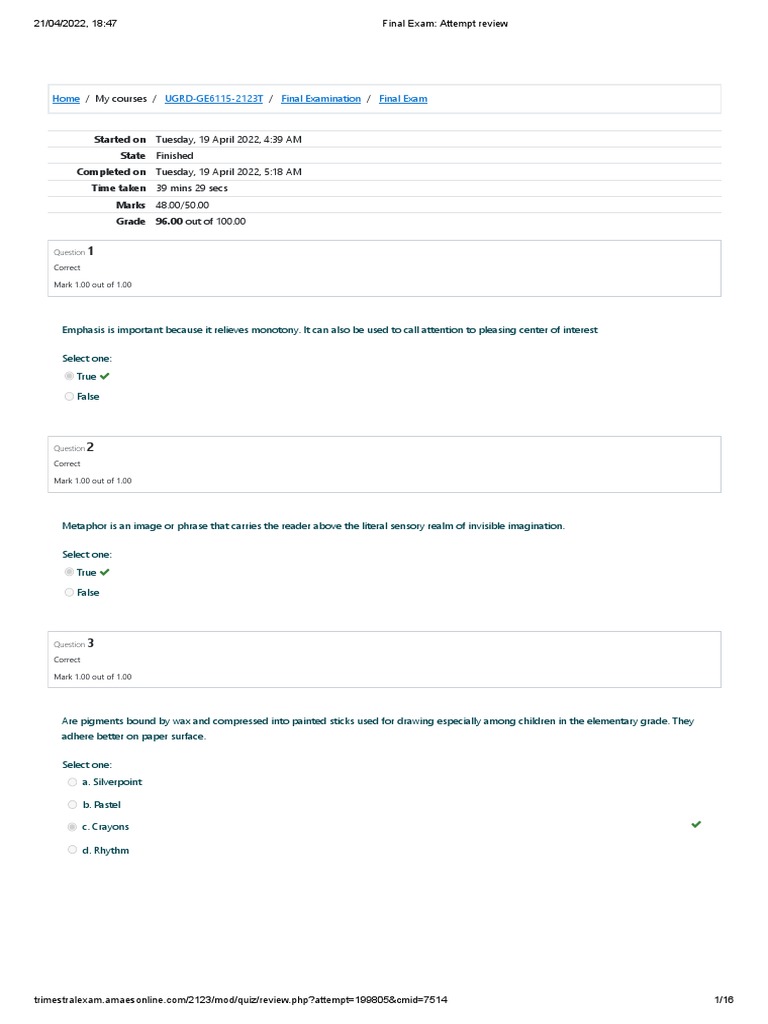Select True for the Emphasis question
This screenshot has width=768, height=1024.
click(x=69, y=377)
